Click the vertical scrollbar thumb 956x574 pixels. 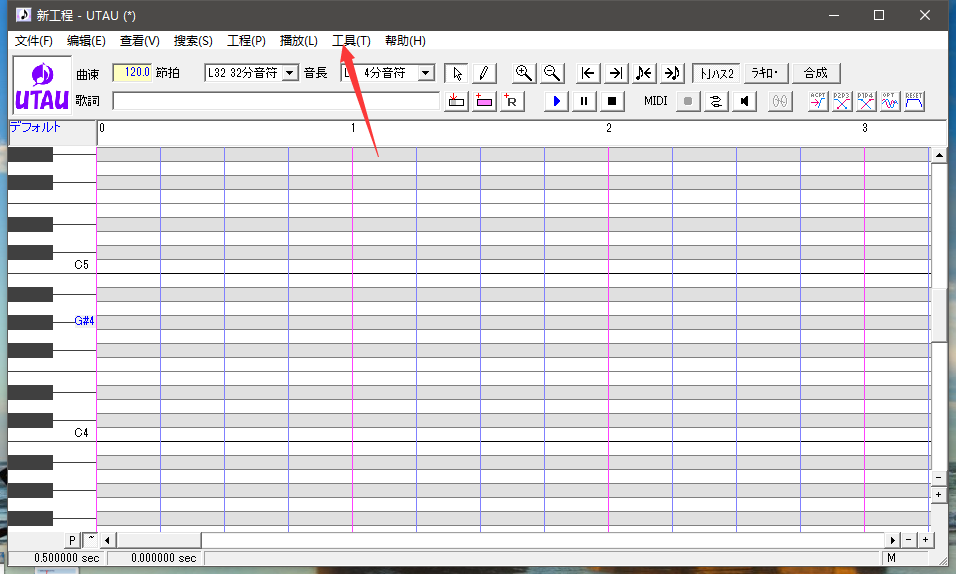point(939,315)
